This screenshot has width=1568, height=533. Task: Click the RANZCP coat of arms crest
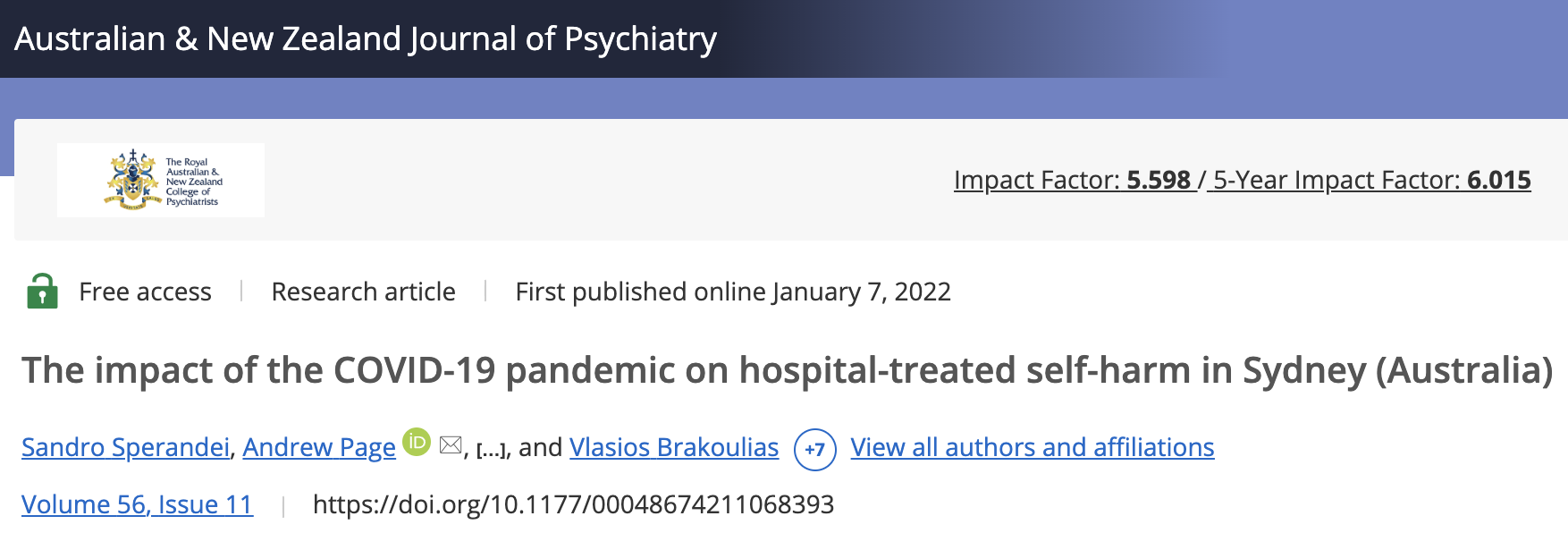pyautogui.click(x=133, y=180)
